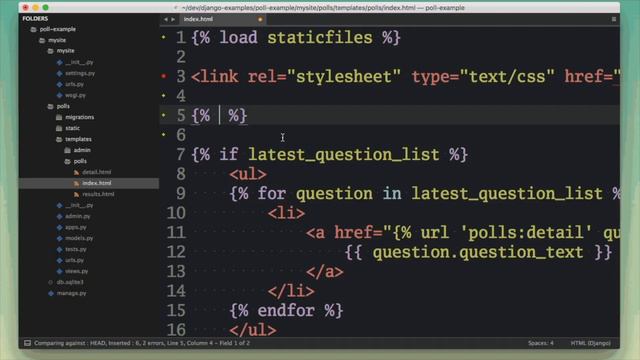Click the HTML file icon beside results.html

point(76,194)
